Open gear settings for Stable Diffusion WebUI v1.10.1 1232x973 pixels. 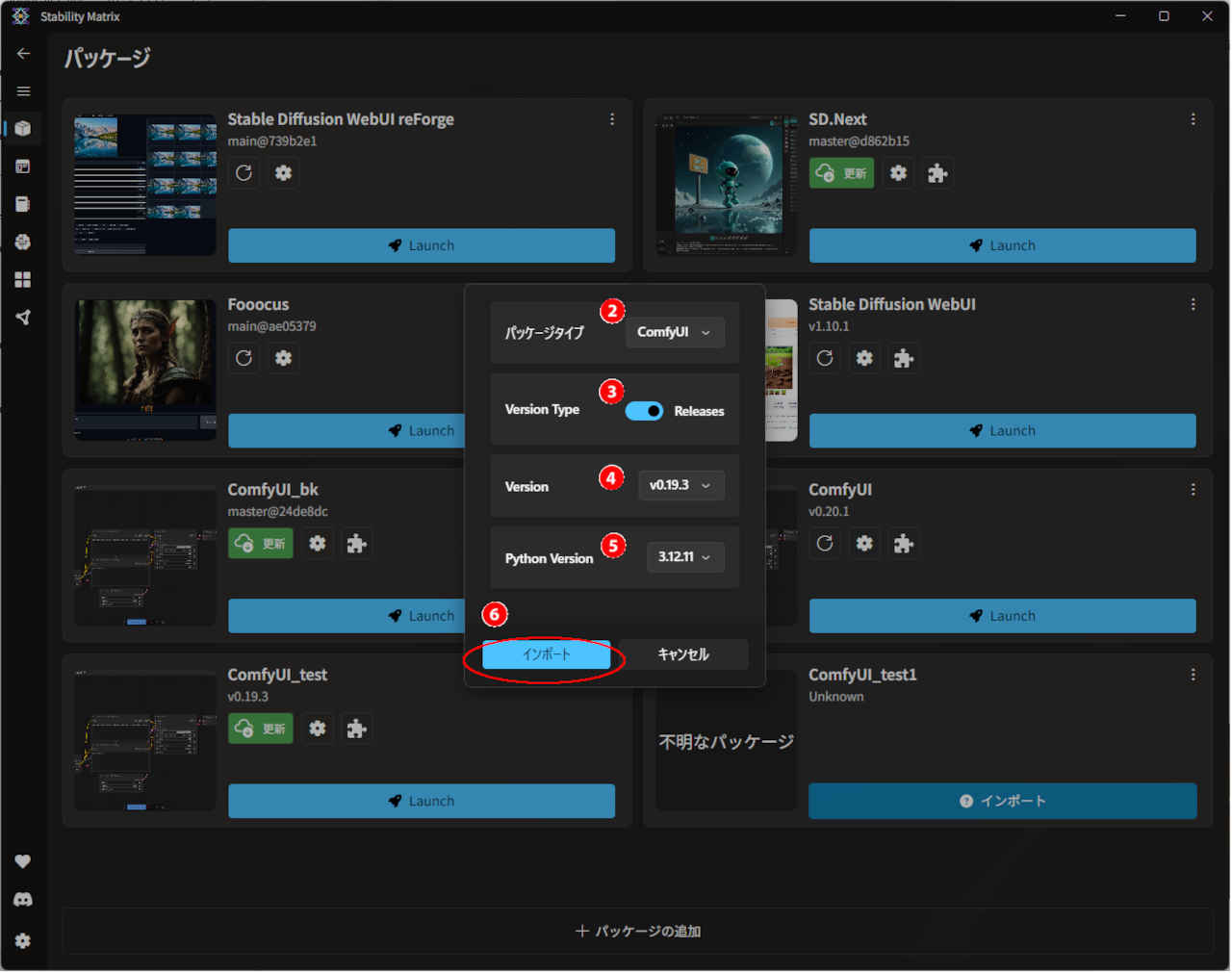pyautogui.click(x=864, y=358)
